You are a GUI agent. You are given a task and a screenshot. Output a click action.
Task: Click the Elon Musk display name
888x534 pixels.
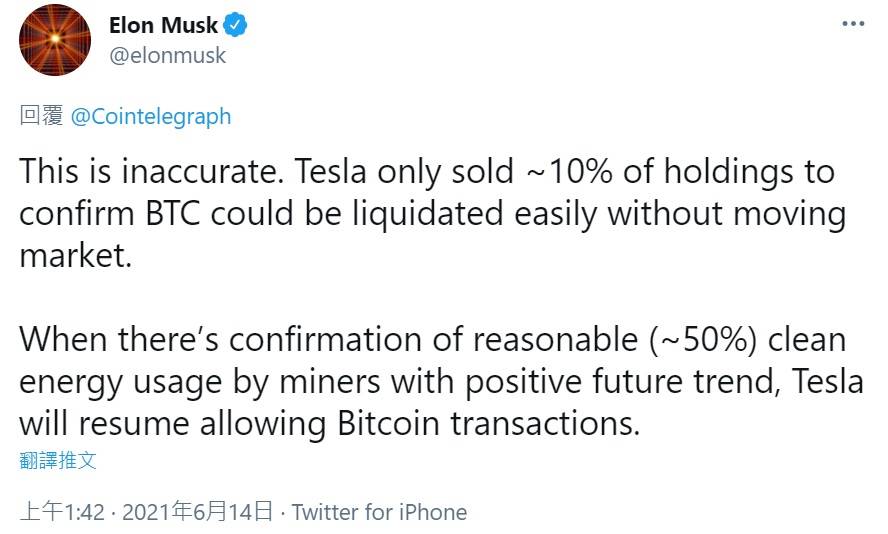tap(163, 25)
